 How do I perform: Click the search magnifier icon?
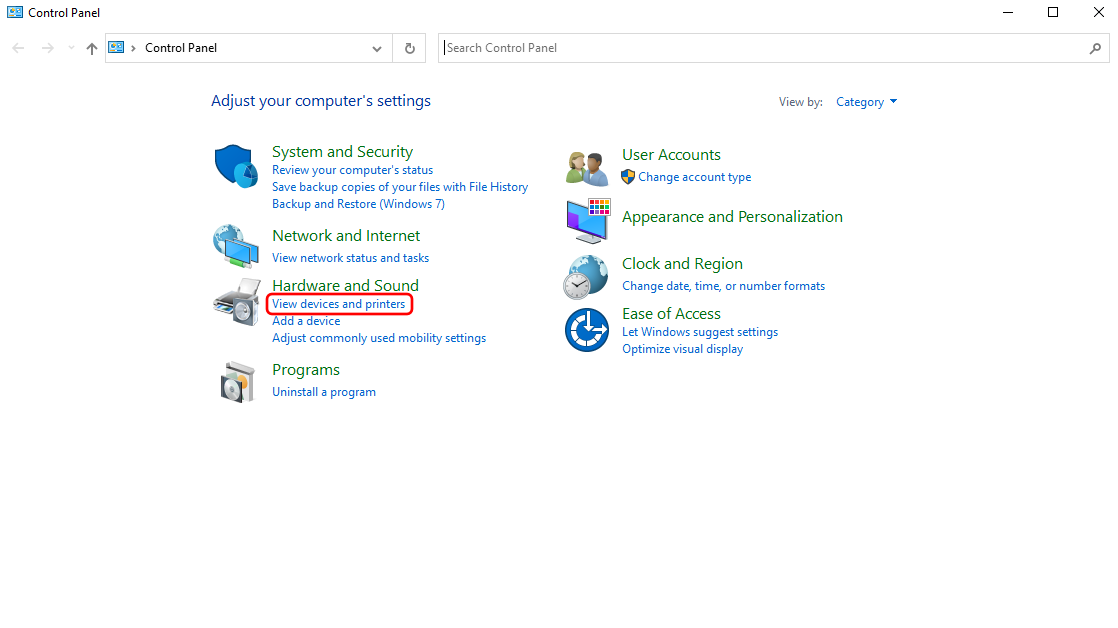[1095, 48]
